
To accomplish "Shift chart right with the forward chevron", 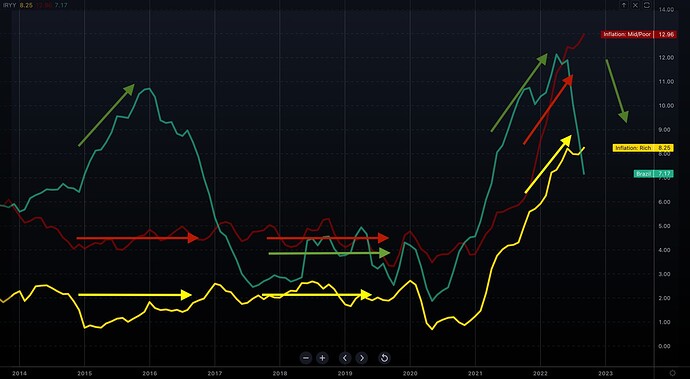I will pos(362,358).
